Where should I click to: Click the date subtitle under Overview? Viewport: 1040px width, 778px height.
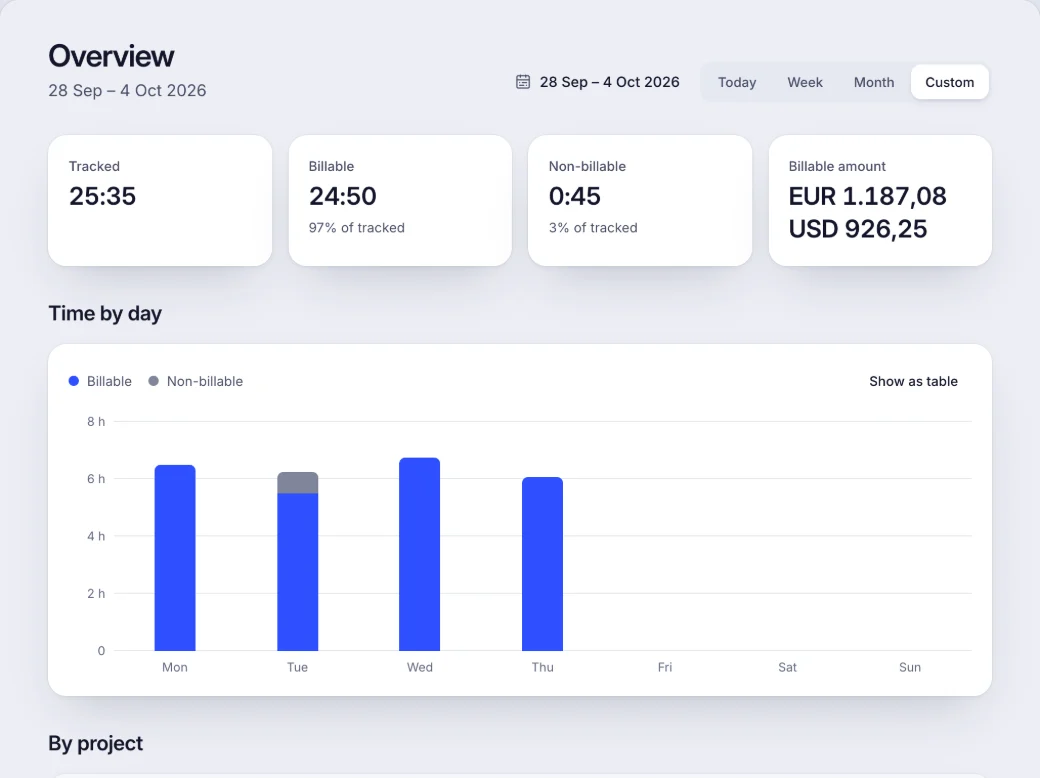(x=127, y=90)
